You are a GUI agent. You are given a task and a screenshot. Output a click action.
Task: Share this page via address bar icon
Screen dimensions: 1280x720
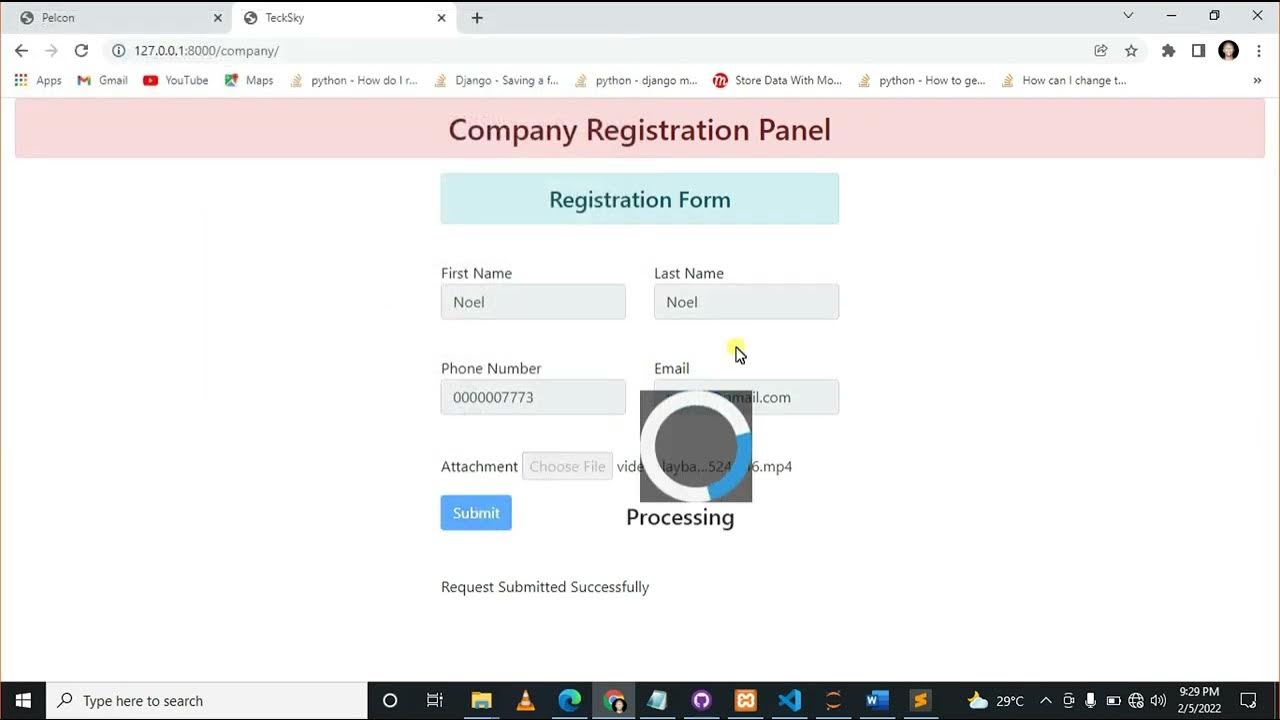[1101, 51]
